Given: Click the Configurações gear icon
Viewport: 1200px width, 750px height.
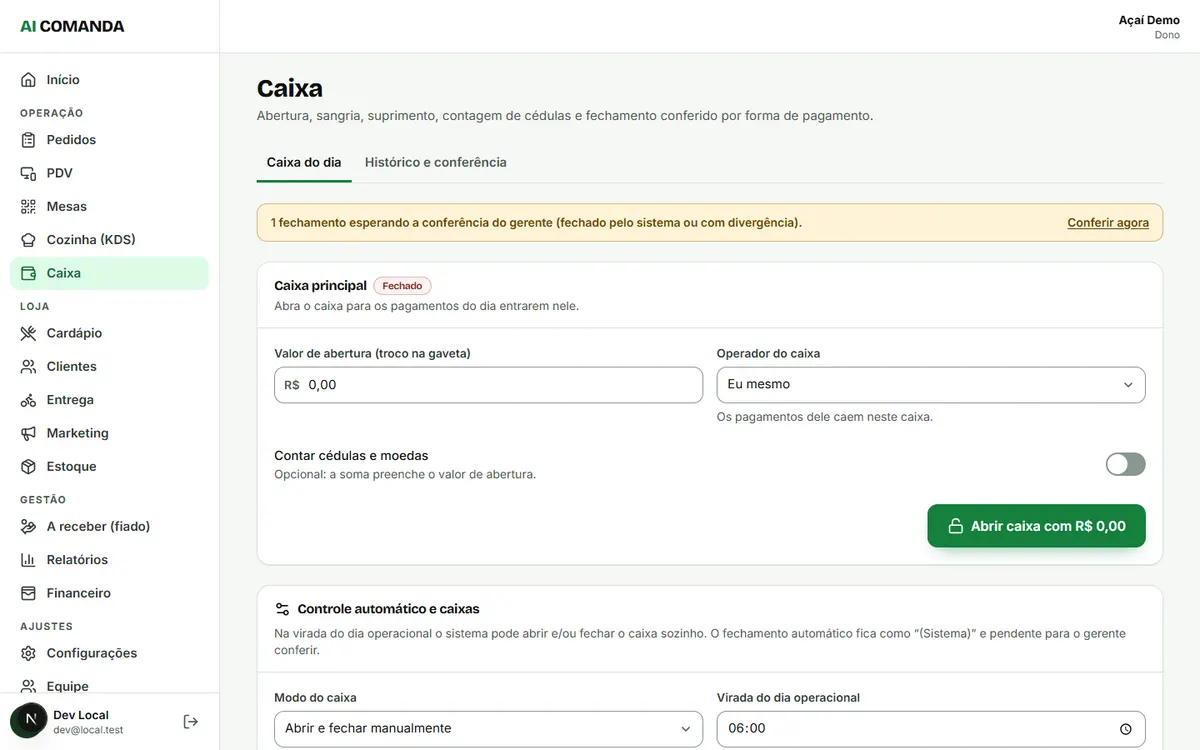Looking at the screenshot, I should coord(28,653).
